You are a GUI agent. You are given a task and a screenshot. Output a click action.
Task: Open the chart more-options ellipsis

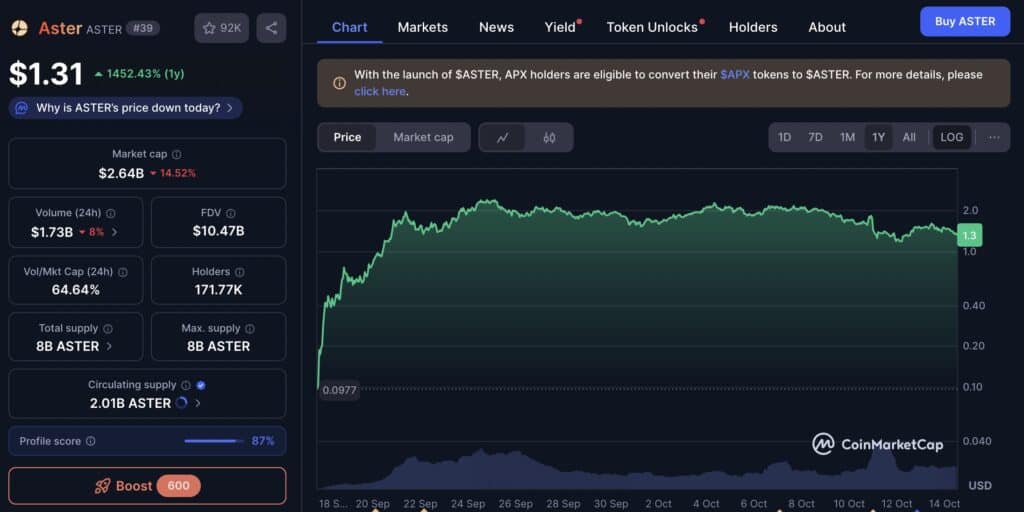click(994, 137)
